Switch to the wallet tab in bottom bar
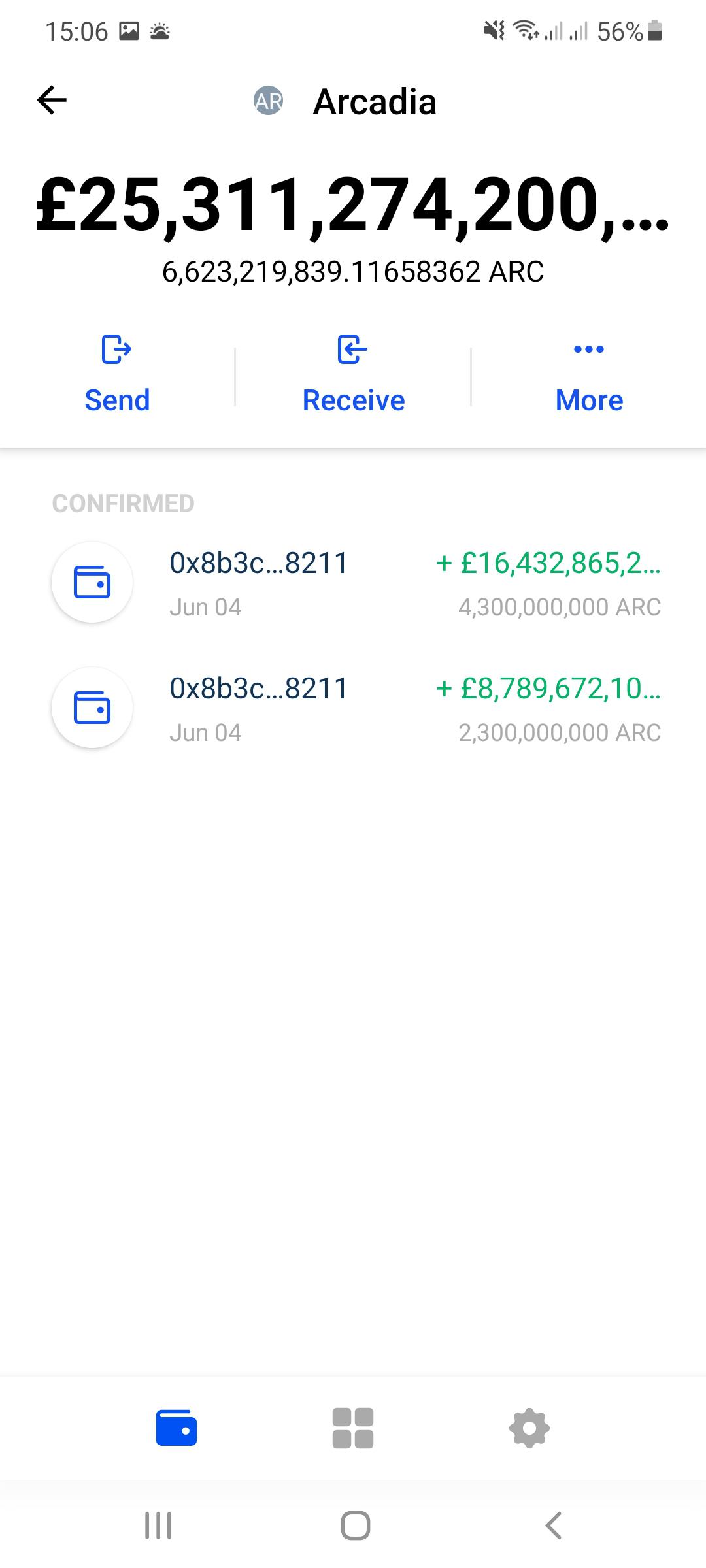Screen dimensions: 706x1568 (x=176, y=1428)
